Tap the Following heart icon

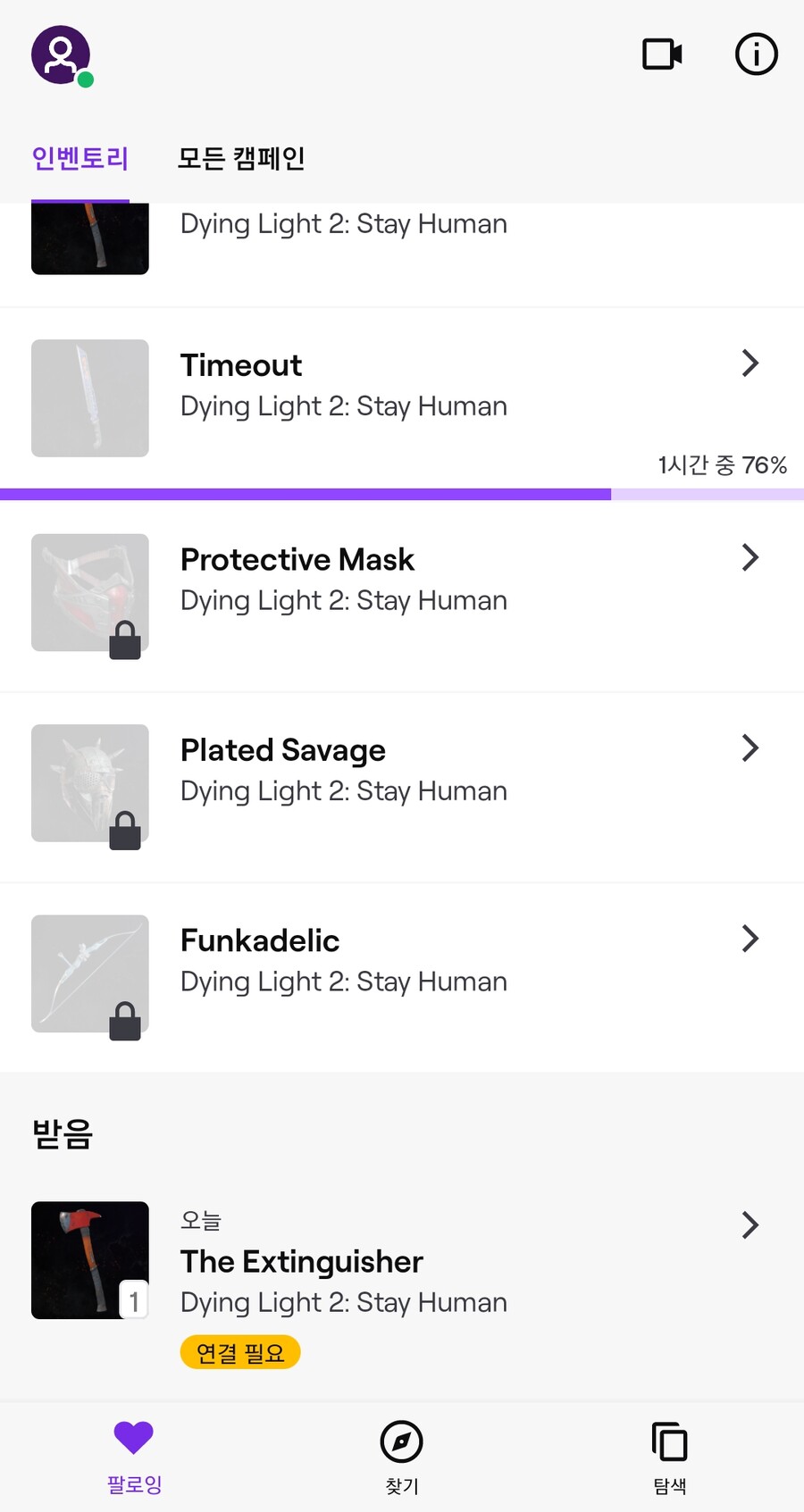click(x=134, y=1439)
